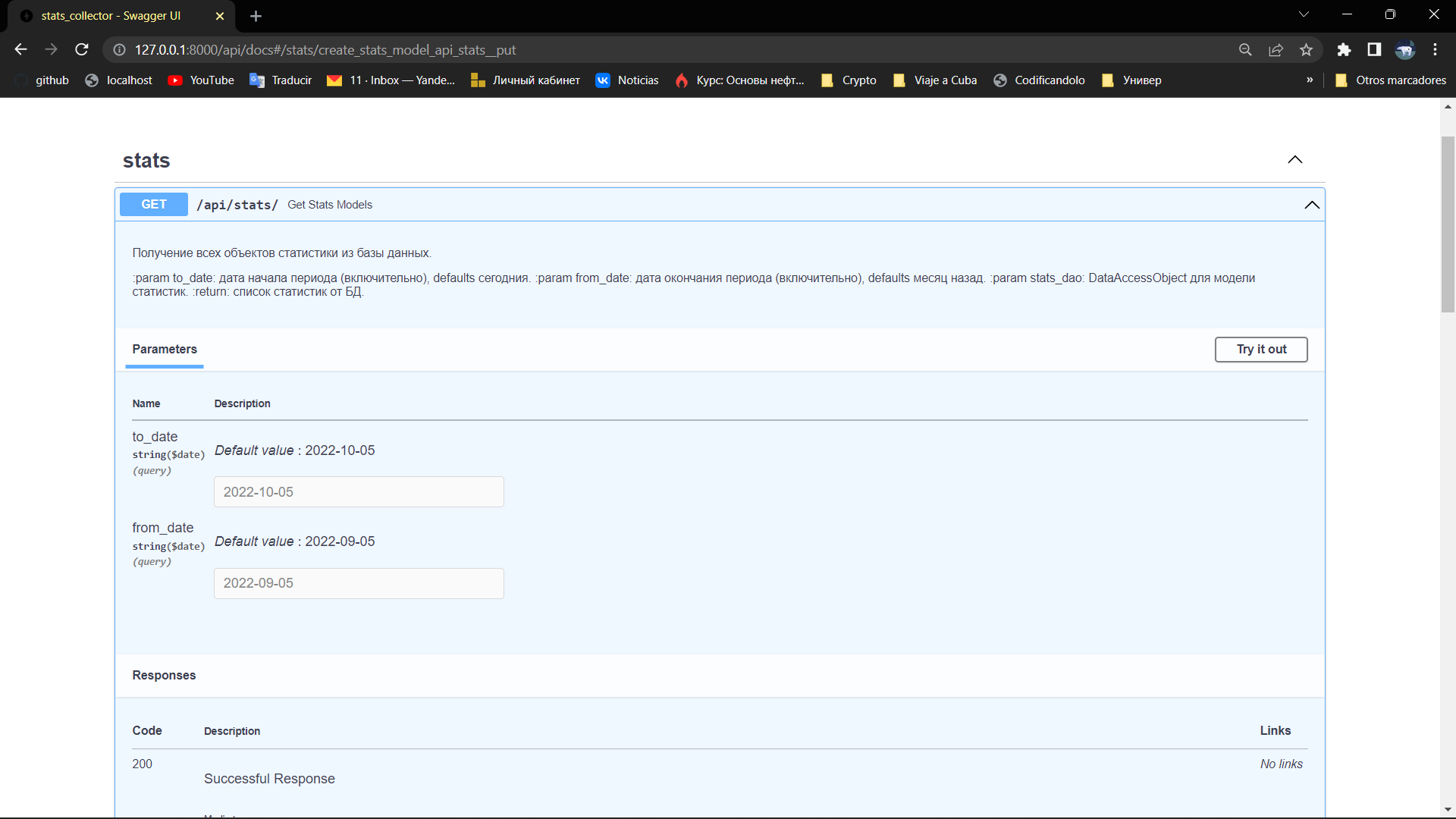Click the share page icon
The image size is (1456, 819).
pos(1276,49)
